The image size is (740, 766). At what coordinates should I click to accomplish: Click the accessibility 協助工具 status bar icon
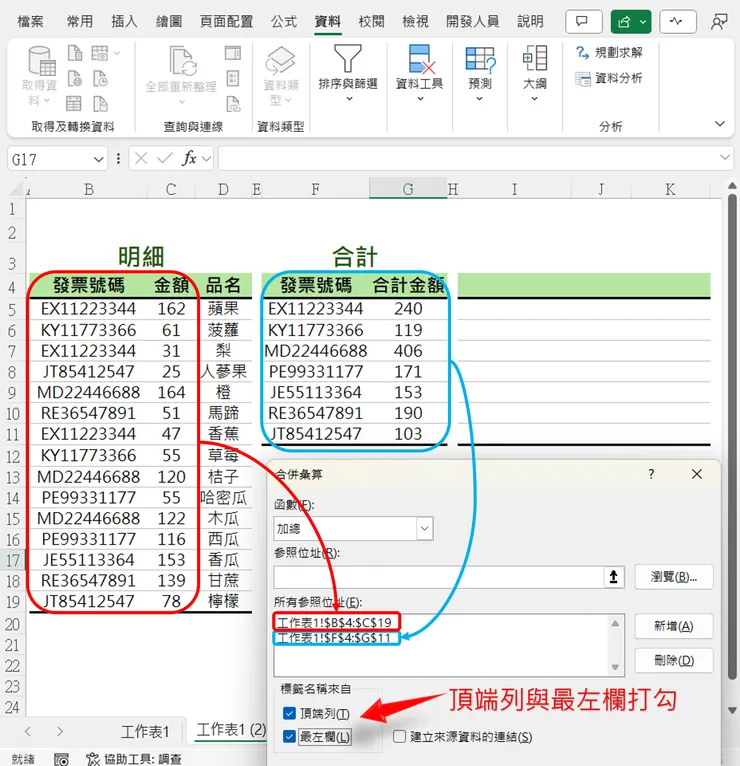point(93,759)
